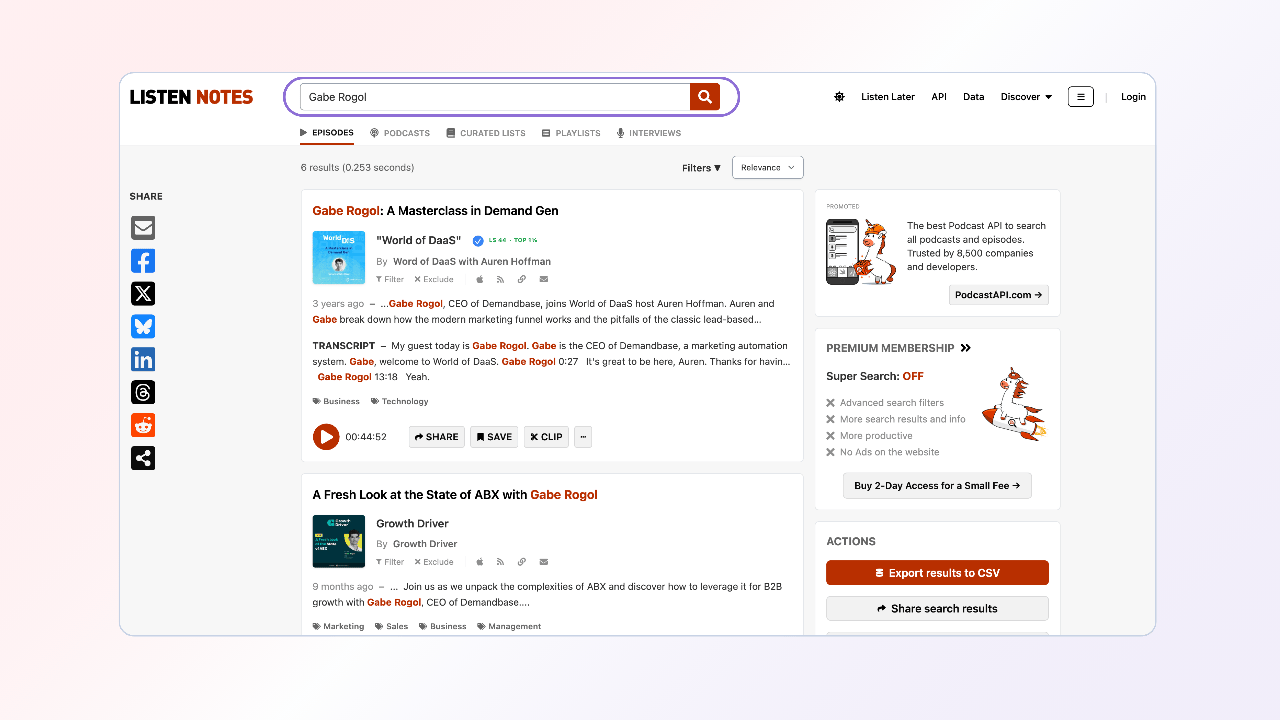Open the Relevance sort dropdown
1280x720 pixels.
[x=767, y=168]
